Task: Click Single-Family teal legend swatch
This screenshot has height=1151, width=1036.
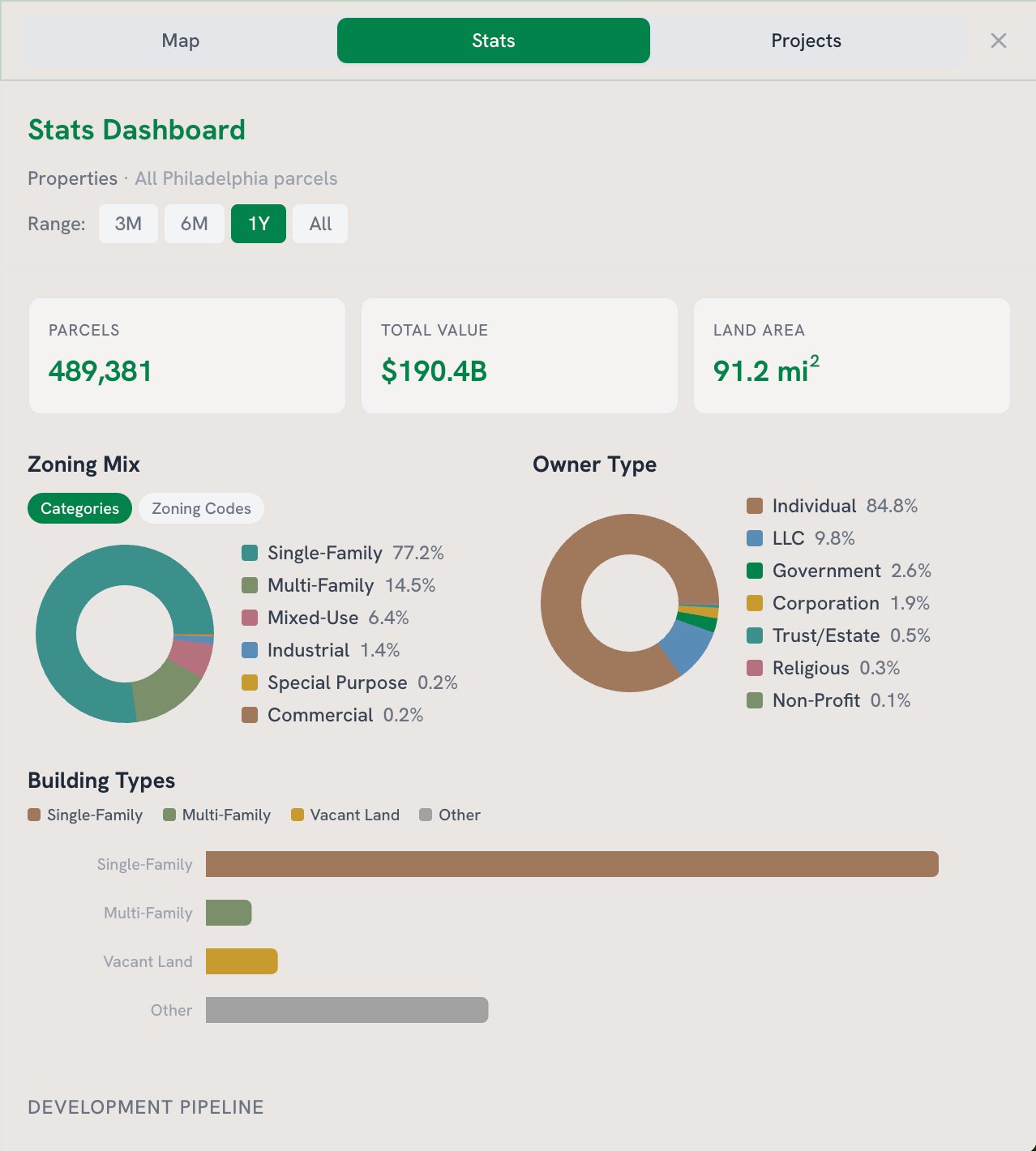Action: [x=250, y=553]
